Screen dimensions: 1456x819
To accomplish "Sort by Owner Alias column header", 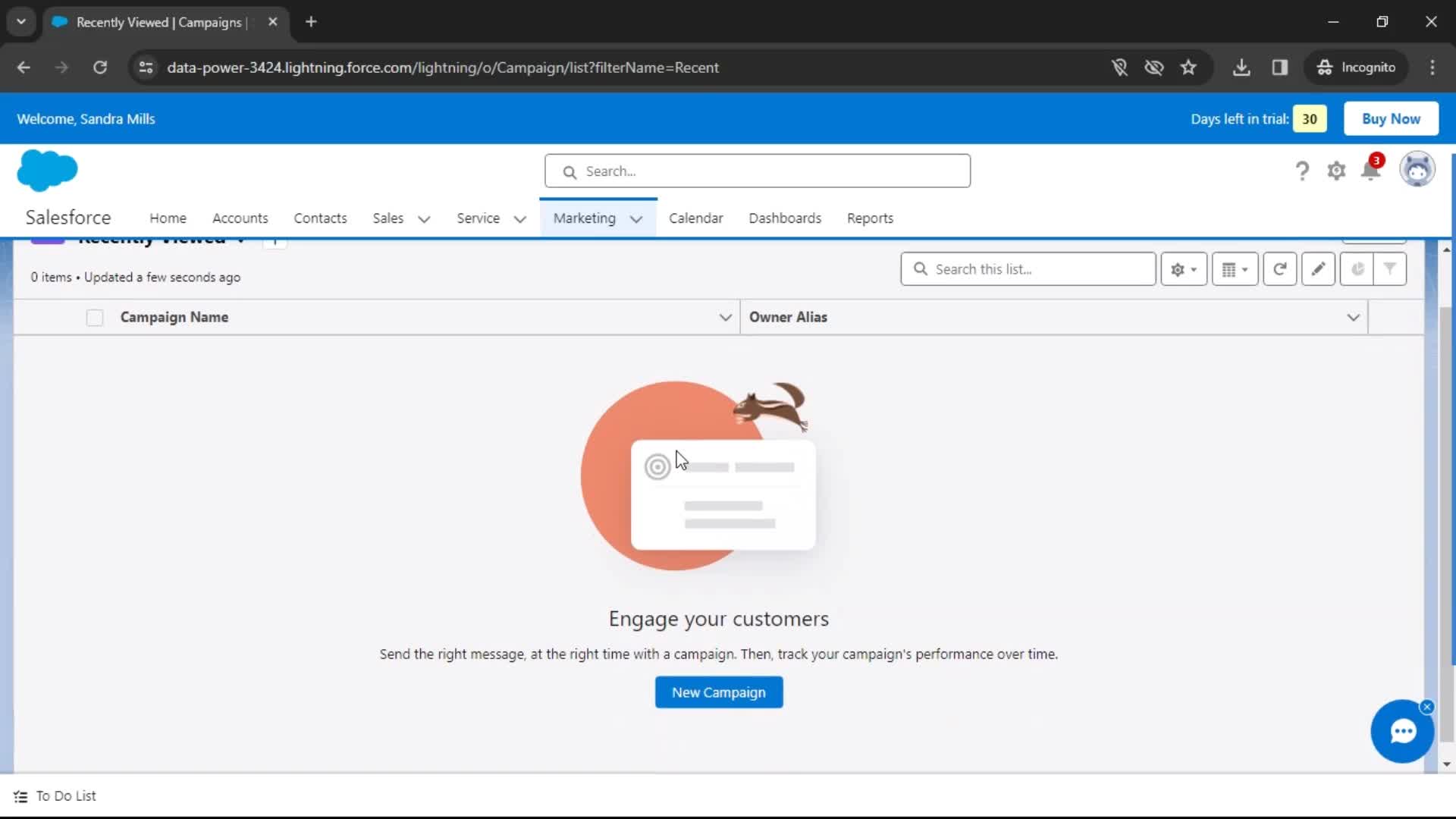I will (x=788, y=318).
